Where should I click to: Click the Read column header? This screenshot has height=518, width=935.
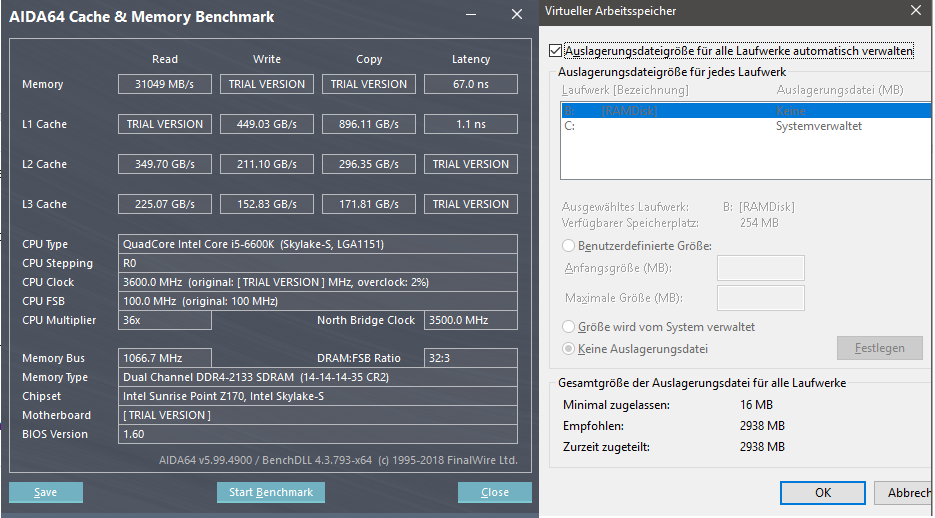165,59
